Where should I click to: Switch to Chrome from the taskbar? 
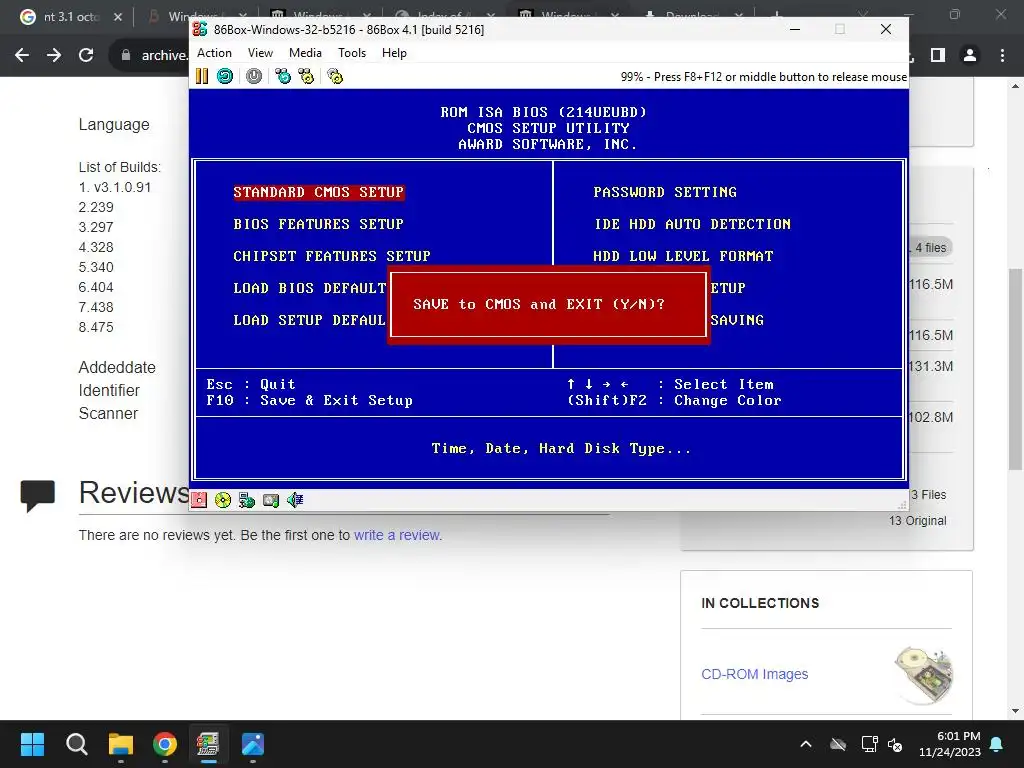pos(165,744)
